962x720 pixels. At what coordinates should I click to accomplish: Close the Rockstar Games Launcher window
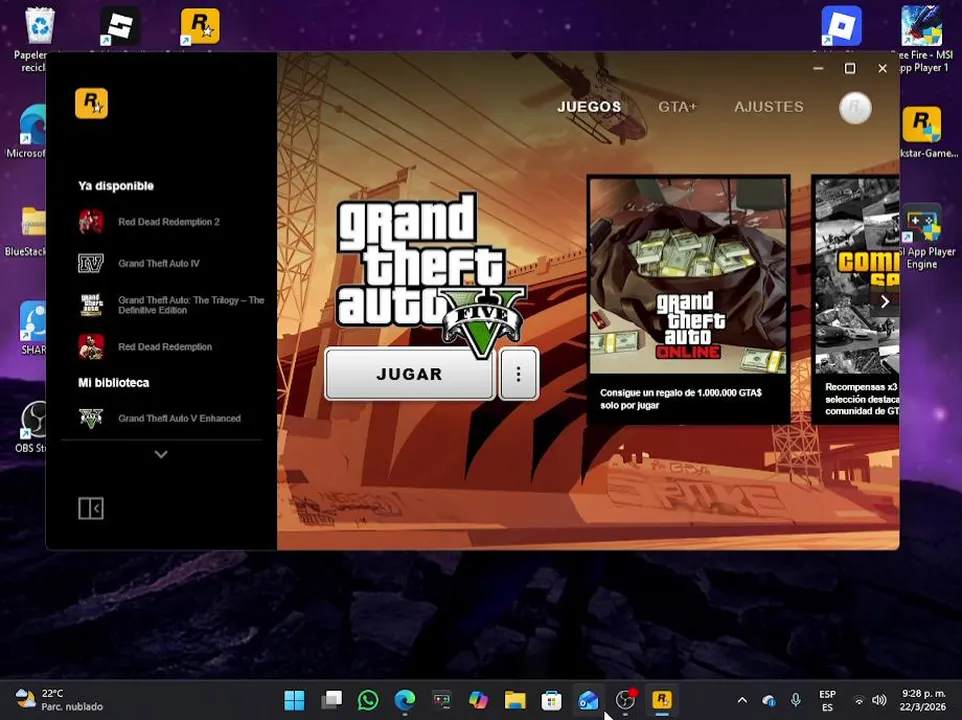coord(882,68)
